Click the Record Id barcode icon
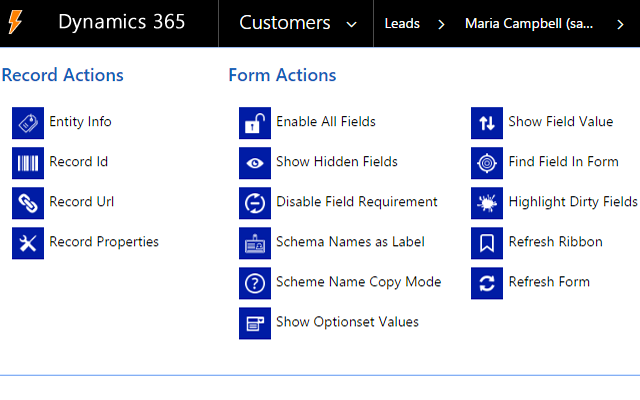The image size is (640, 400). tap(28, 162)
